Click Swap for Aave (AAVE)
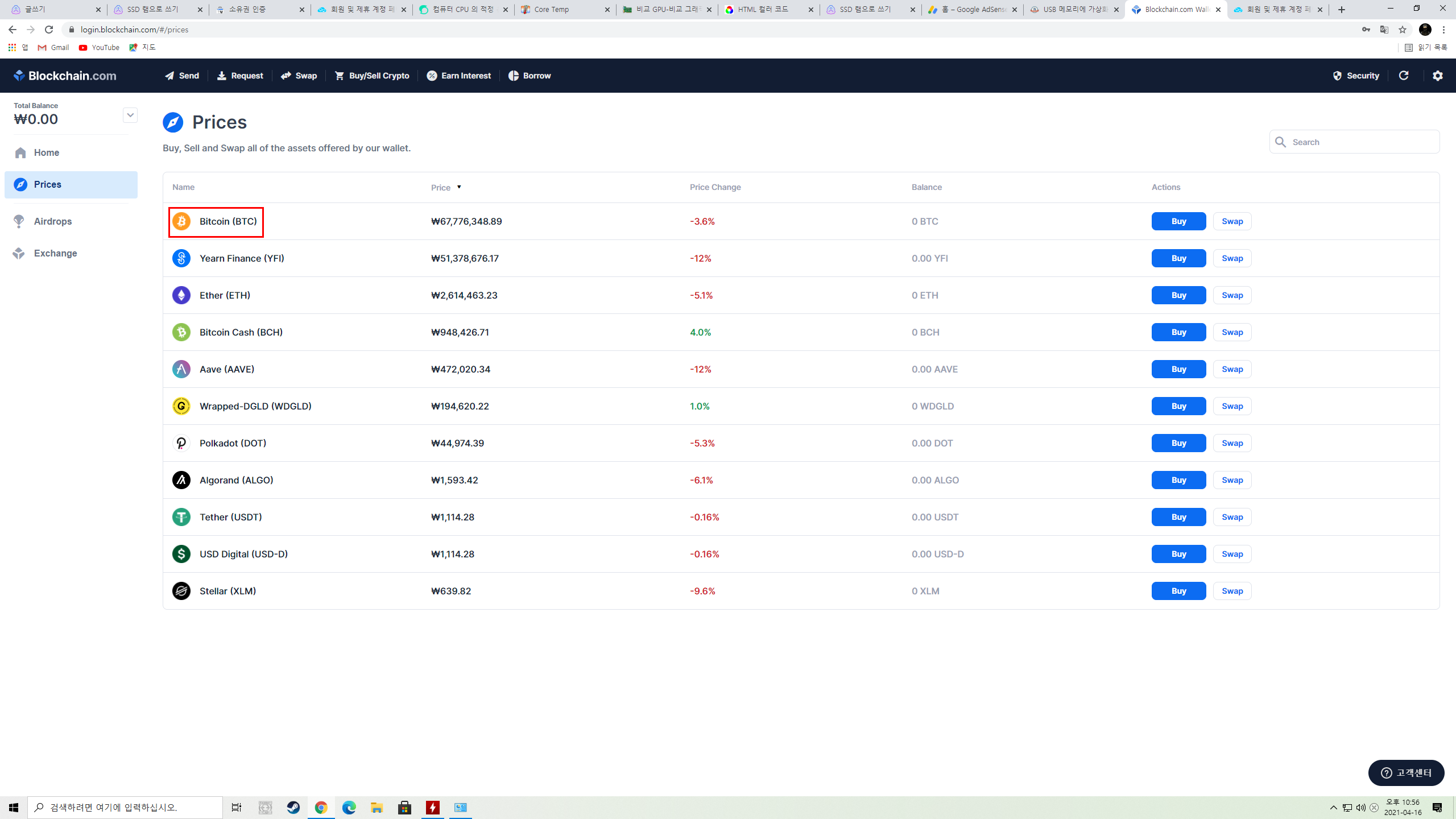 (1232, 369)
